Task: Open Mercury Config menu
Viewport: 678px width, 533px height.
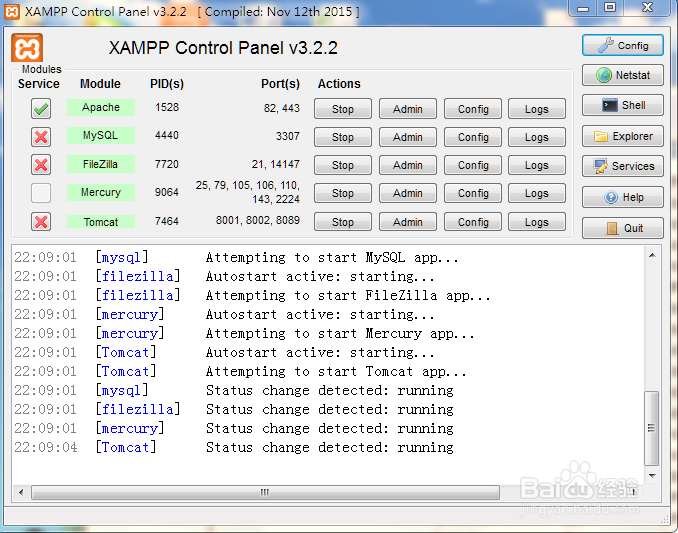Action: [x=473, y=193]
